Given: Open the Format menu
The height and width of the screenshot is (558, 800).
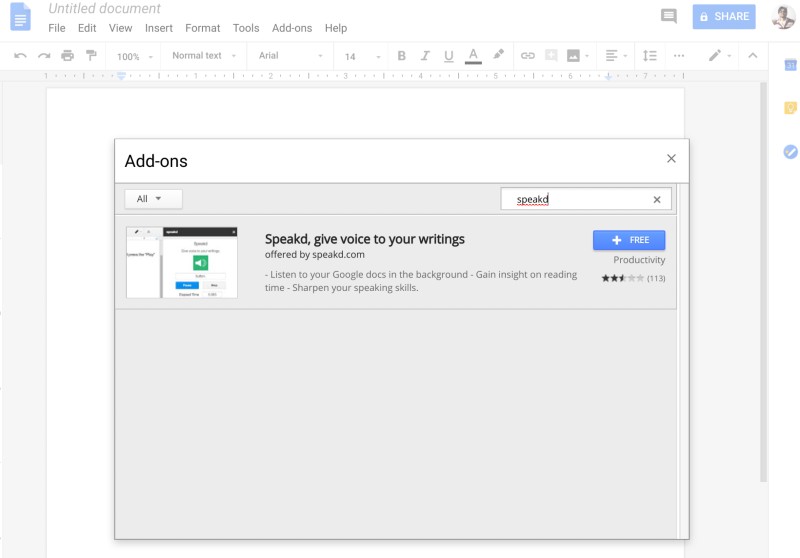Looking at the screenshot, I should tap(203, 28).
